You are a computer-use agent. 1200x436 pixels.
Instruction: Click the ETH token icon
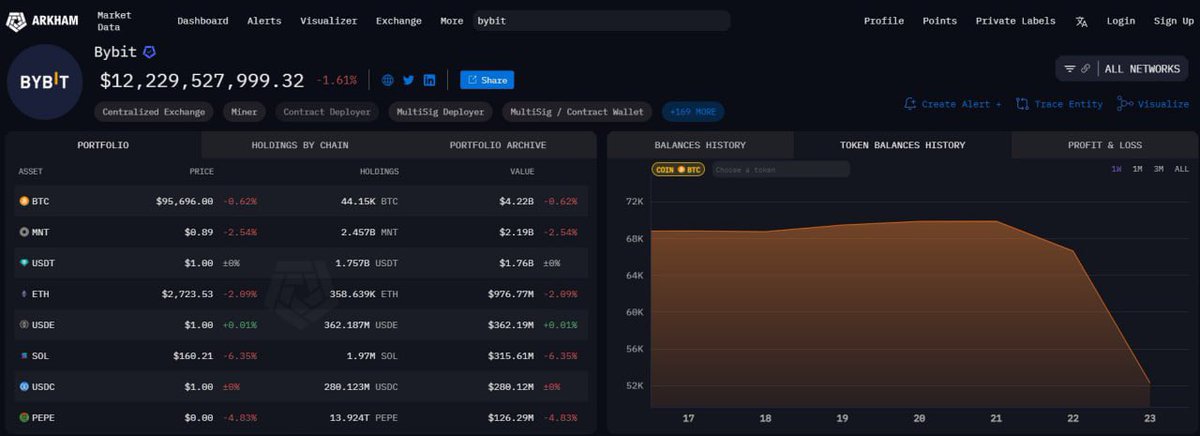(x=24, y=294)
